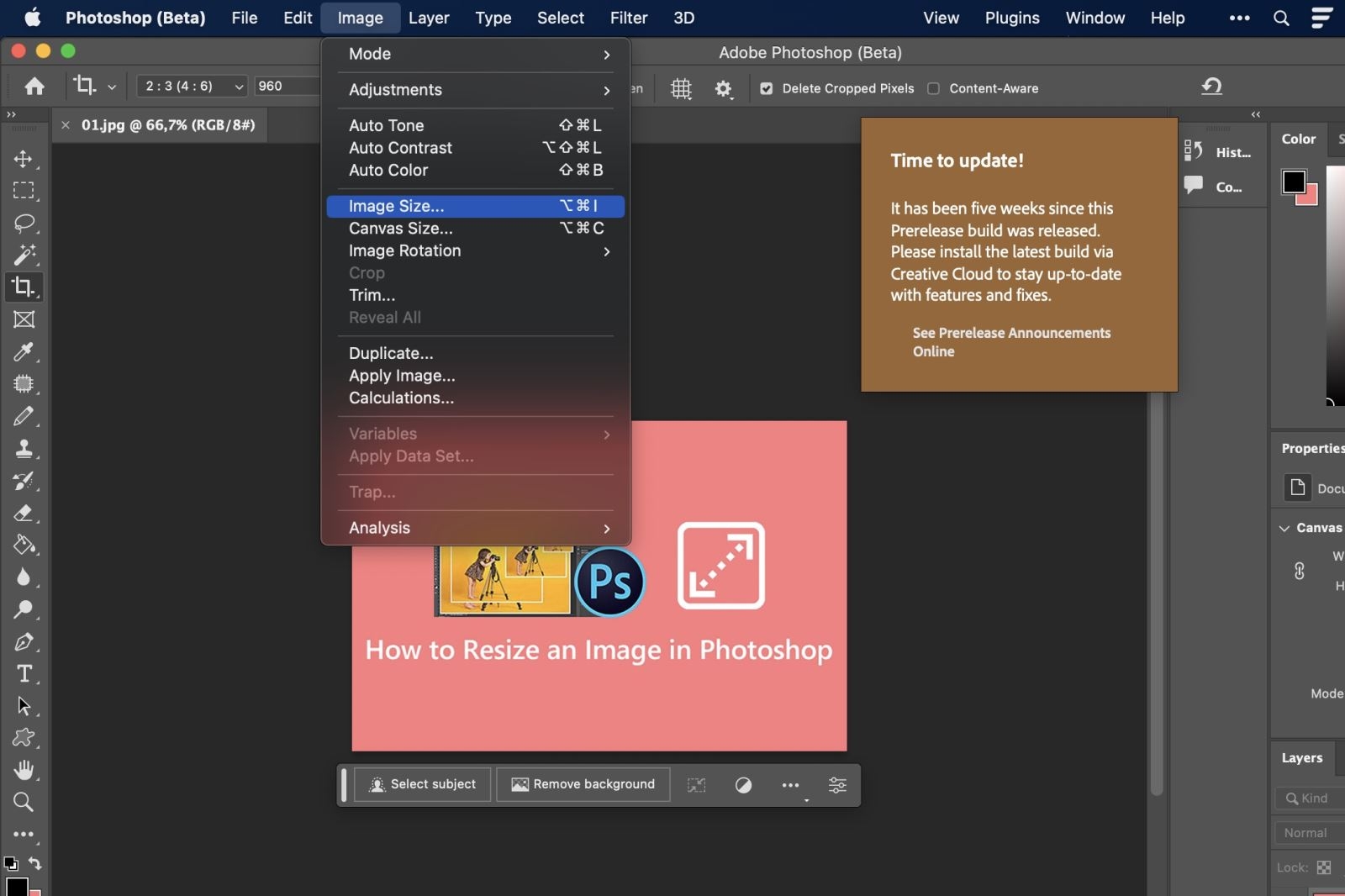Select the Lasso tool
The height and width of the screenshot is (896, 1345).
pyautogui.click(x=24, y=223)
